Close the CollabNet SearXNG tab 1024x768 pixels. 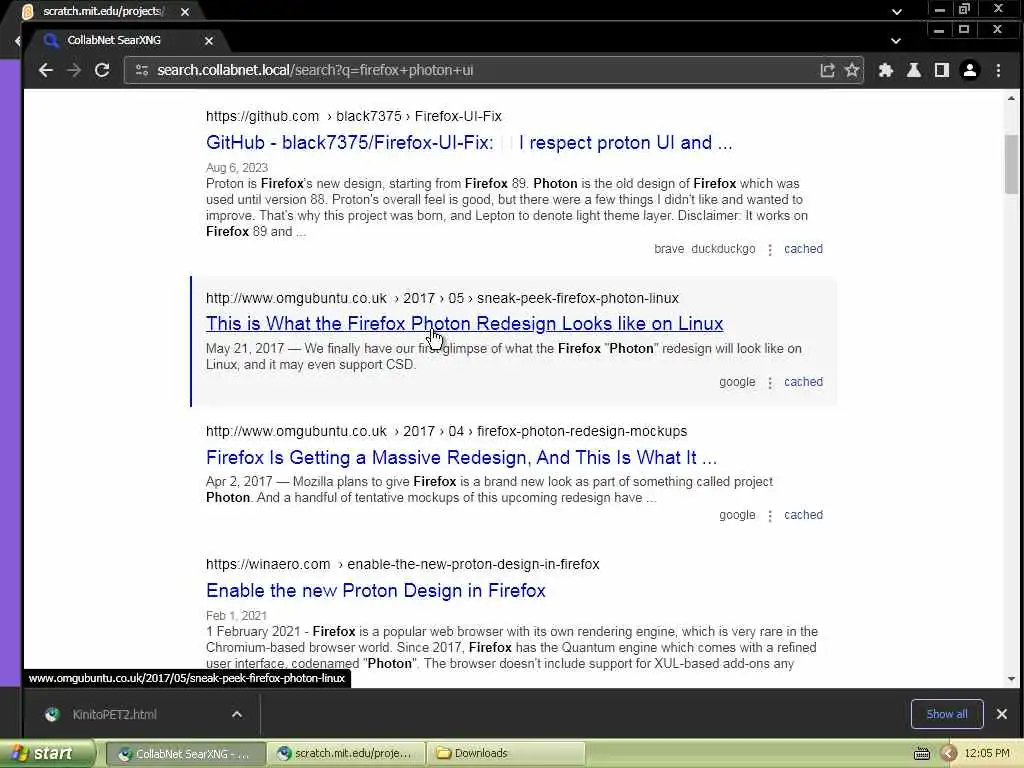pyautogui.click(x=208, y=40)
